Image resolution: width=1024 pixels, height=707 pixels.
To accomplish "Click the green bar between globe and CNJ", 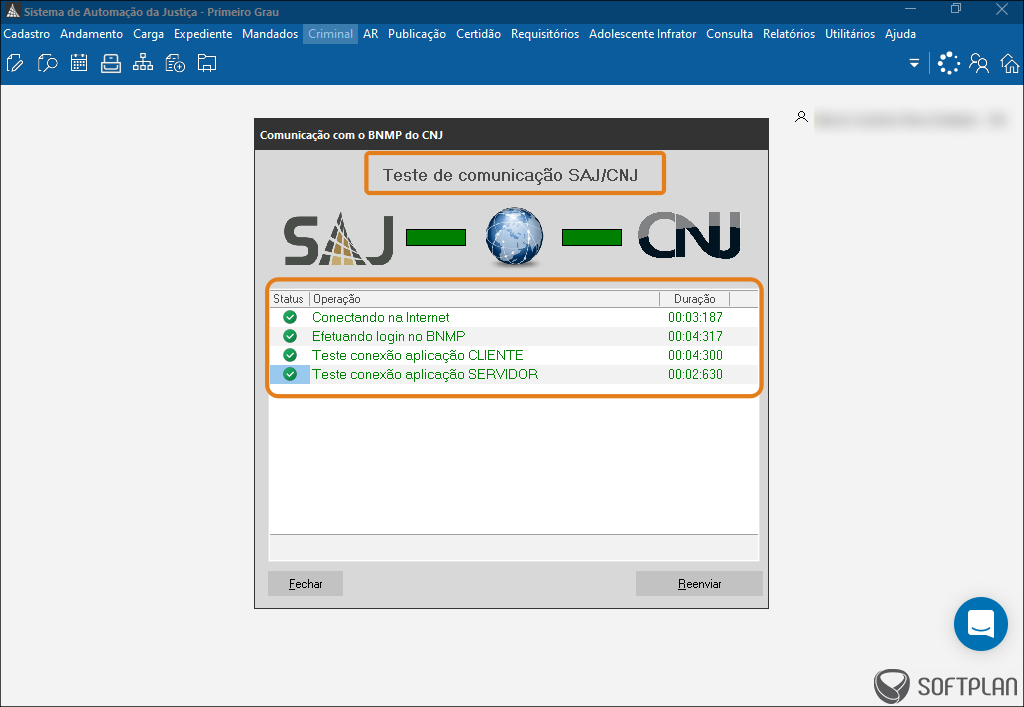I will 592,238.
